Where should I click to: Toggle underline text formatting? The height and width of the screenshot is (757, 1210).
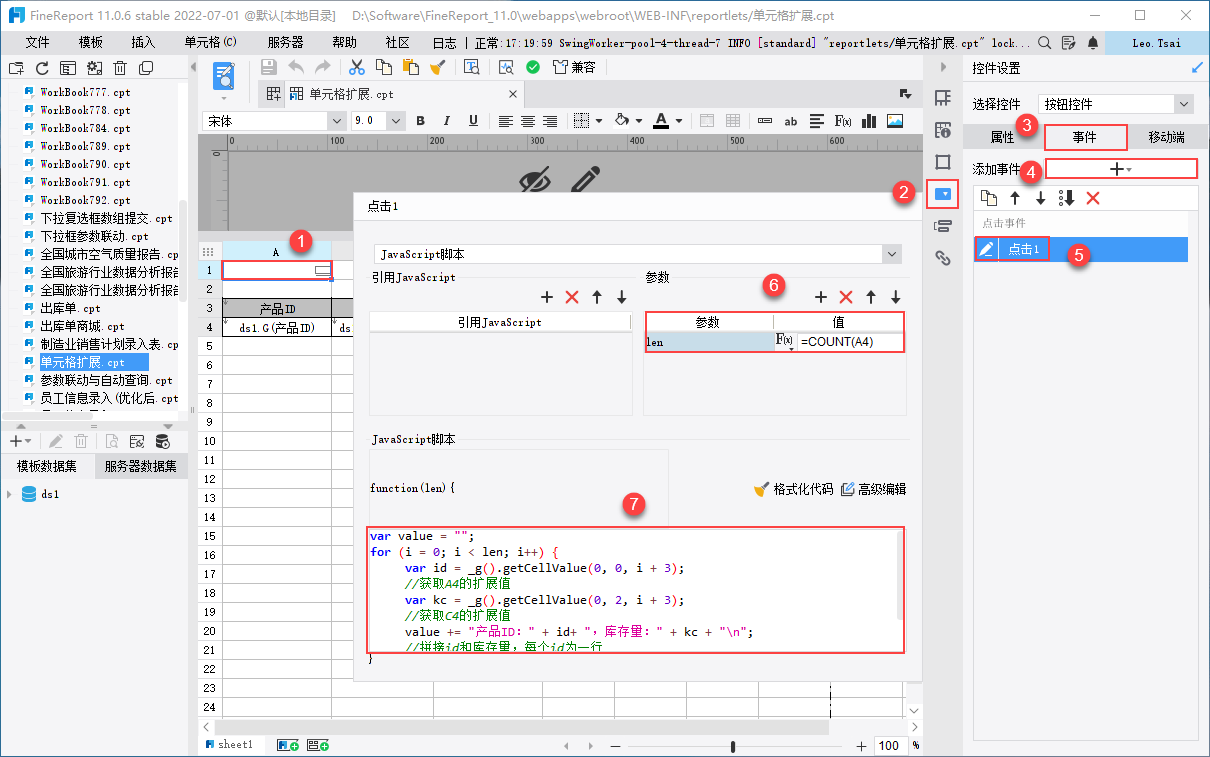pos(473,121)
